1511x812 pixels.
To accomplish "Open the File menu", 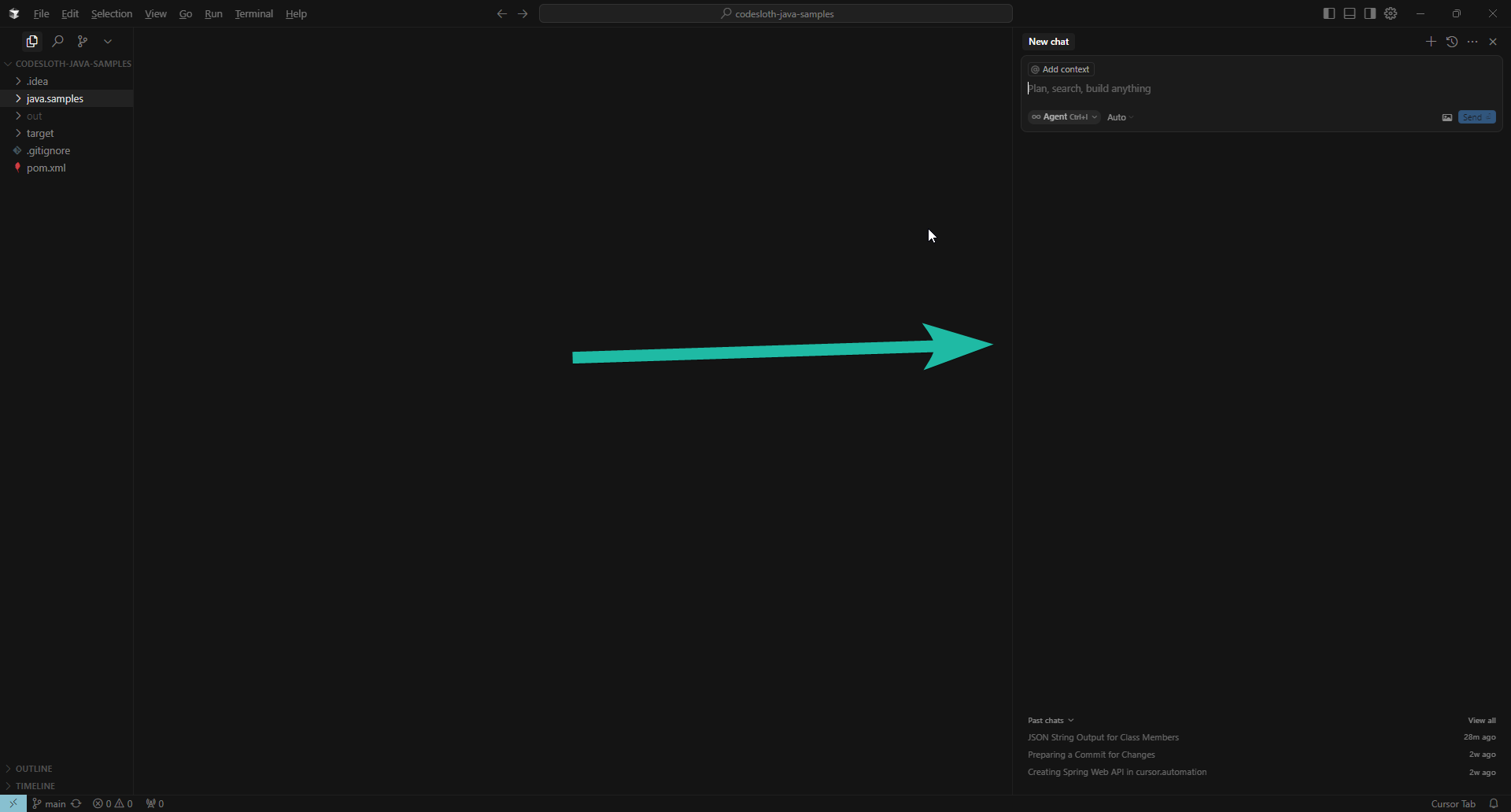I will pyautogui.click(x=42, y=13).
